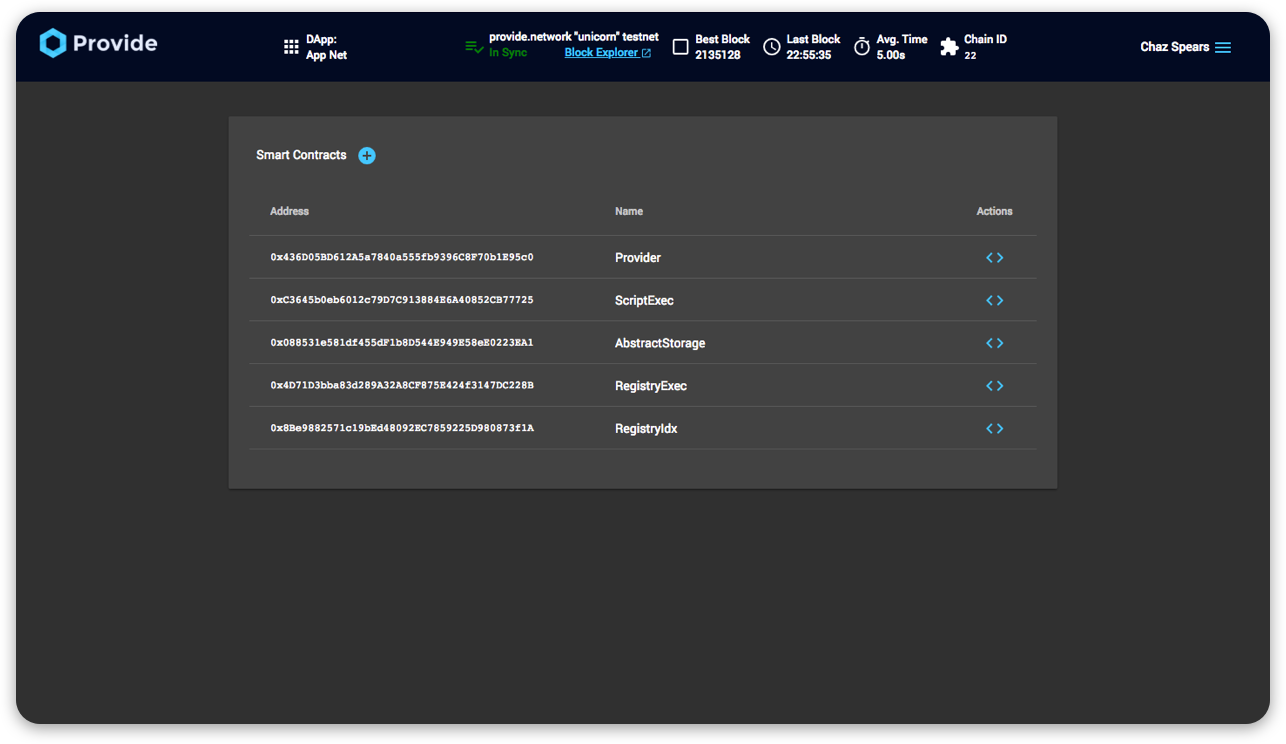The height and width of the screenshot is (744, 1286).
Task: Select address 0x088531e581df455dF1b8D544E949E58eE0223EA1
Action: point(402,343)
